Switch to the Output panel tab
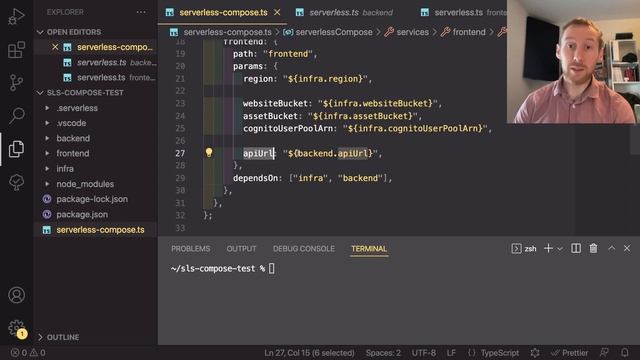640x360 pixels. coord(241,249)
